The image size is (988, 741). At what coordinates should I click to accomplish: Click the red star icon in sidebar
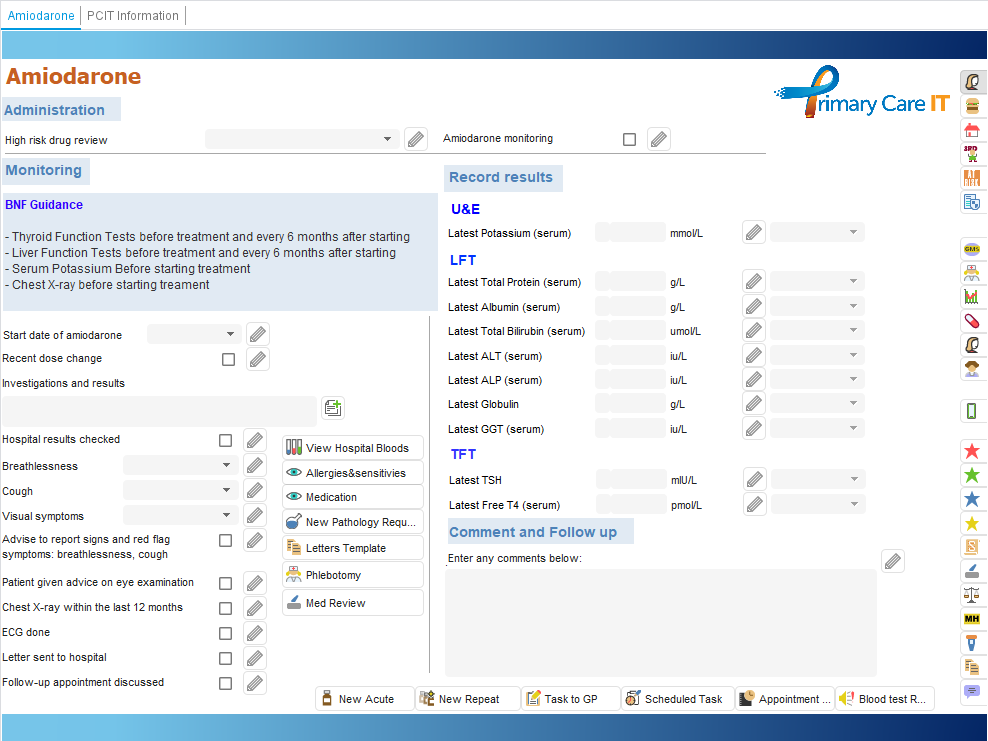(971, 451)
